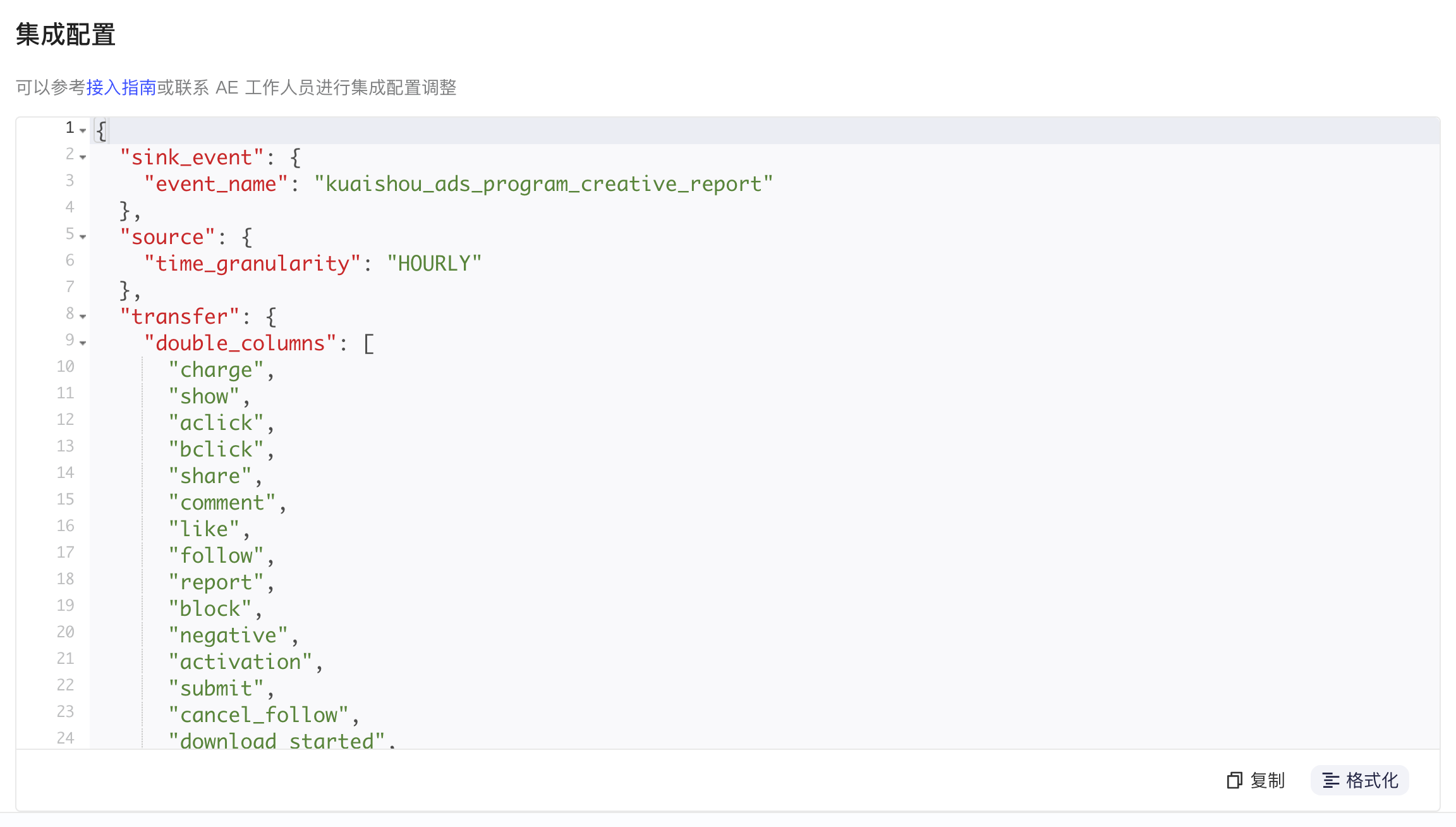Screen dimensions: 1456x827
Task: Click the "HOURLY" value
Action: point(435,264)
